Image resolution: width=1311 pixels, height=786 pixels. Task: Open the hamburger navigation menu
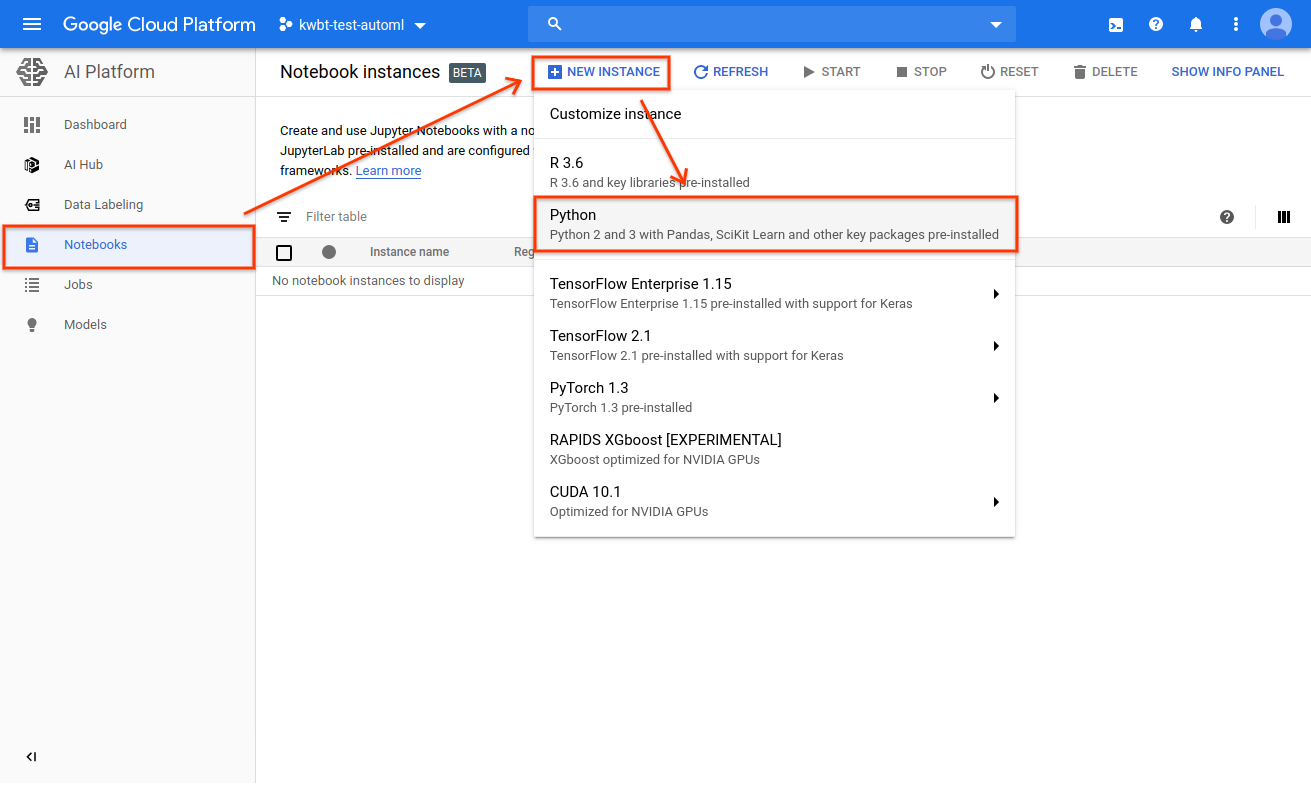32,24
